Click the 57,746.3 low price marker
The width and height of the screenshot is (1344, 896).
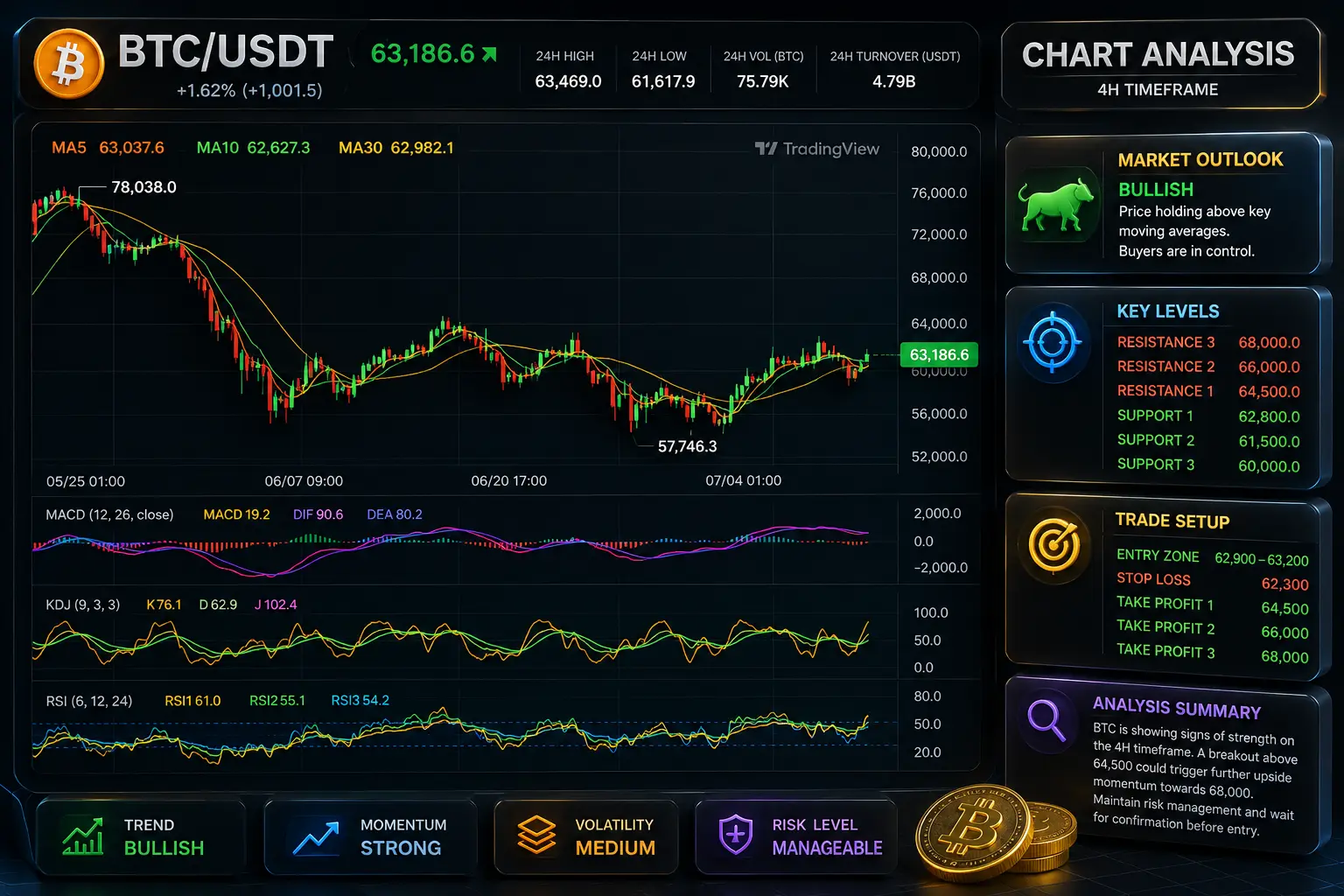coord(687,446)
